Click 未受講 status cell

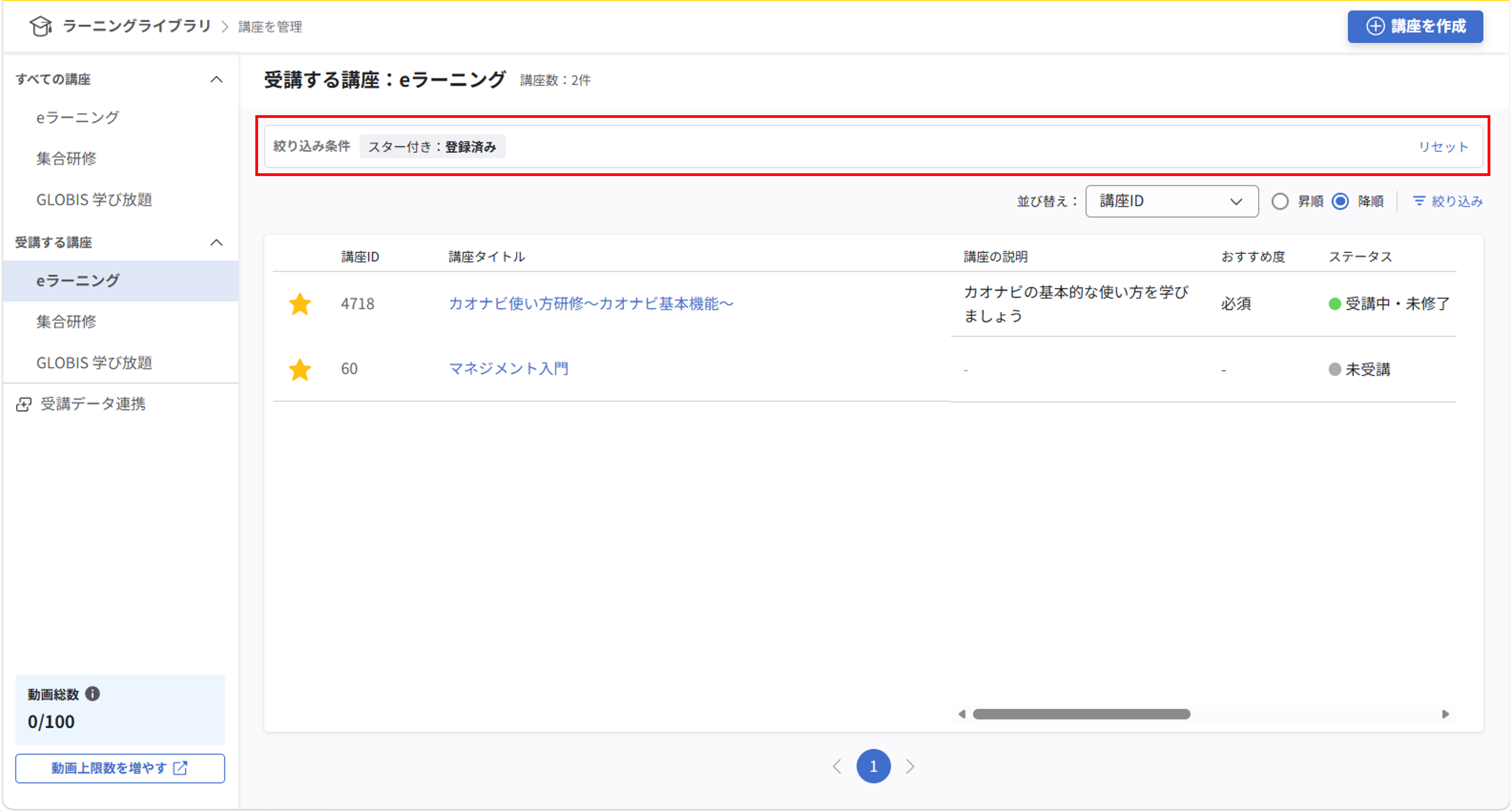1359,369
